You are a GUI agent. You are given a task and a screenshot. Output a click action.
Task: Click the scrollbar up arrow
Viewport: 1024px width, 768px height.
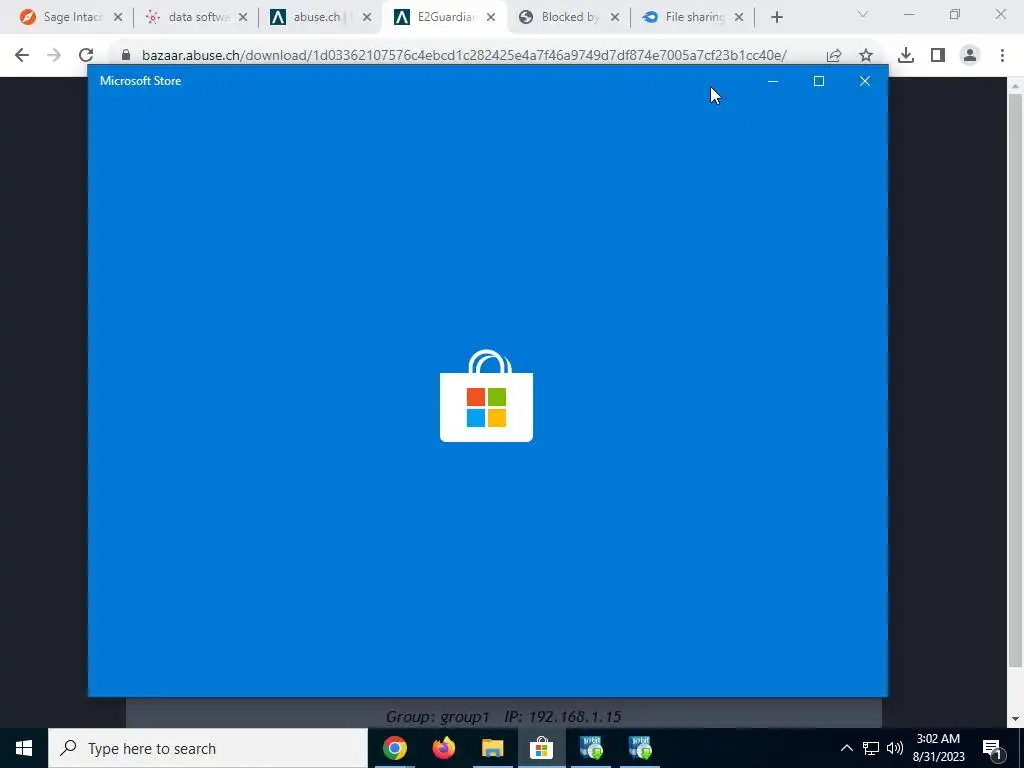tap(1015, 86)
